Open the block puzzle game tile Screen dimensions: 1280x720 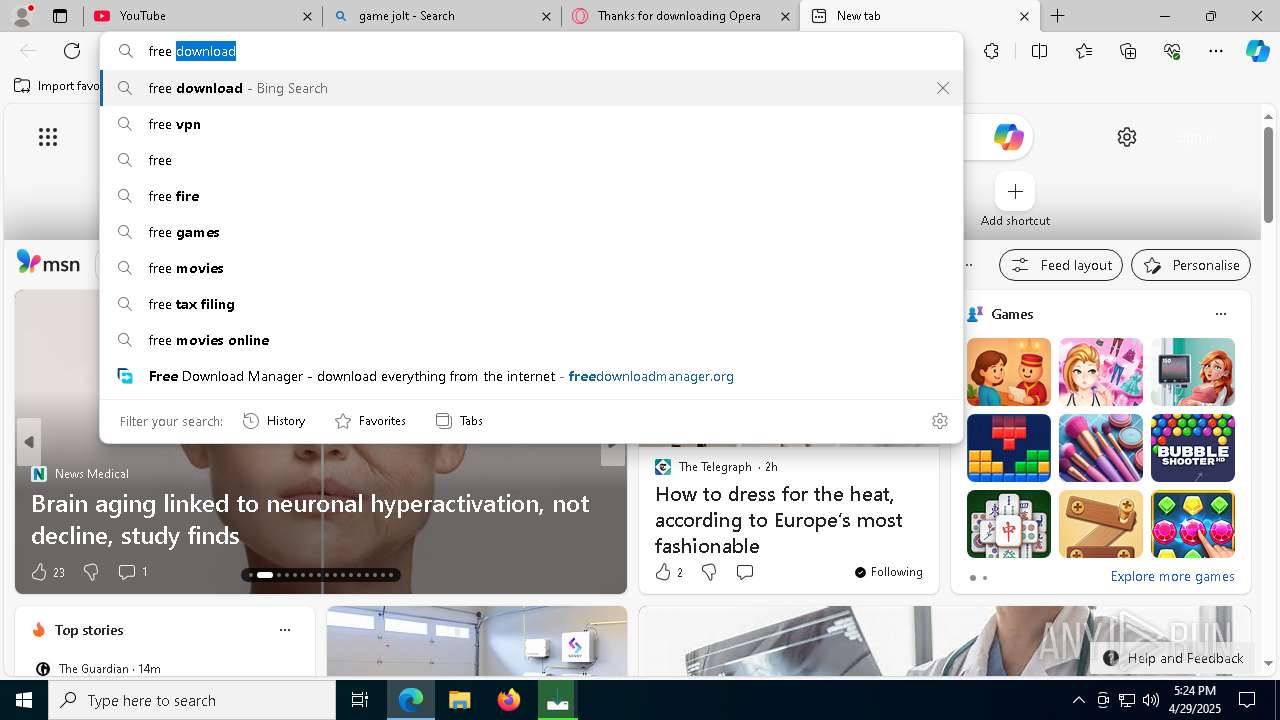coord(1009,448)
